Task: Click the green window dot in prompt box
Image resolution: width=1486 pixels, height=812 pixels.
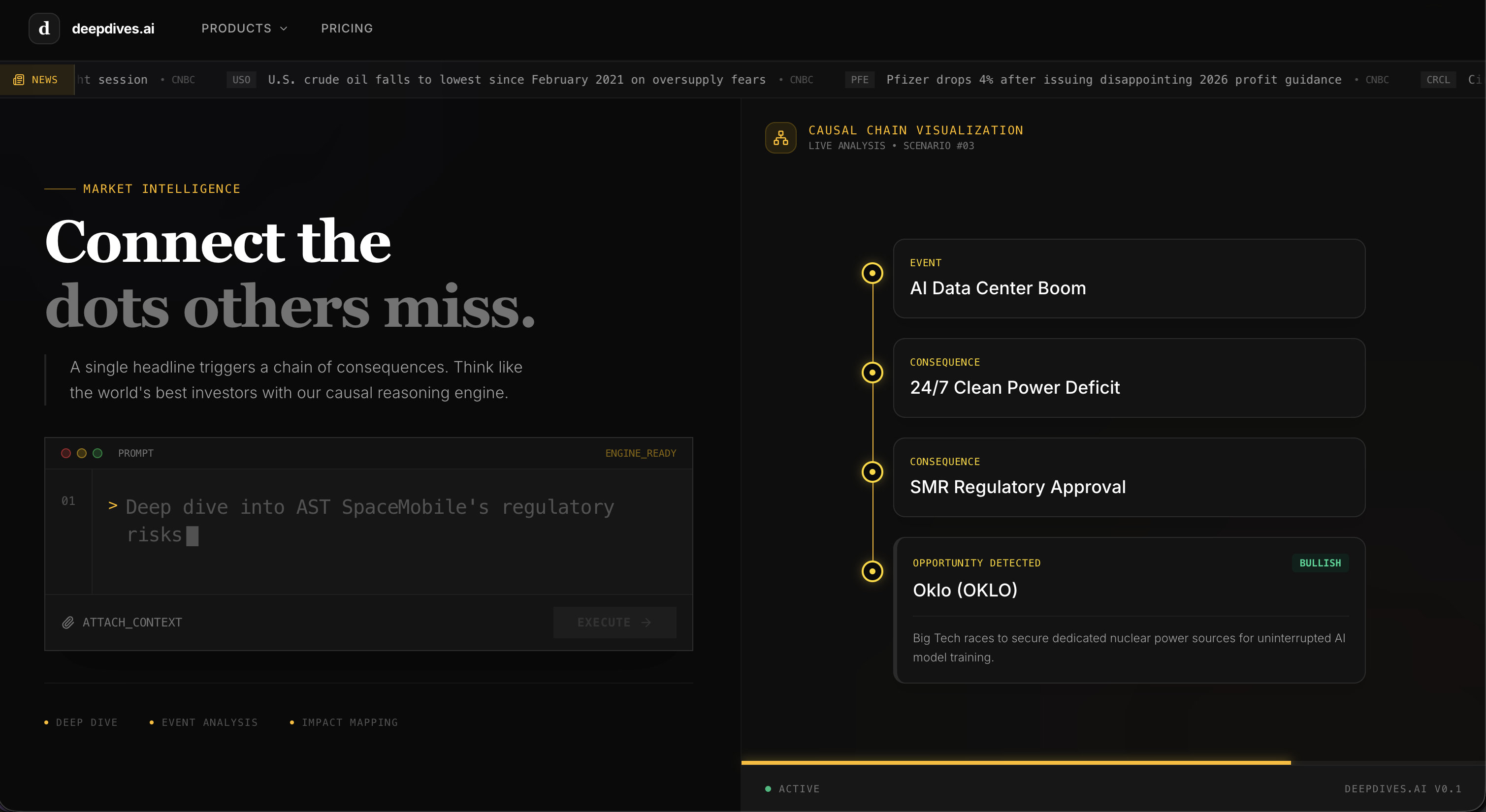Action: [x=97, y=453]
